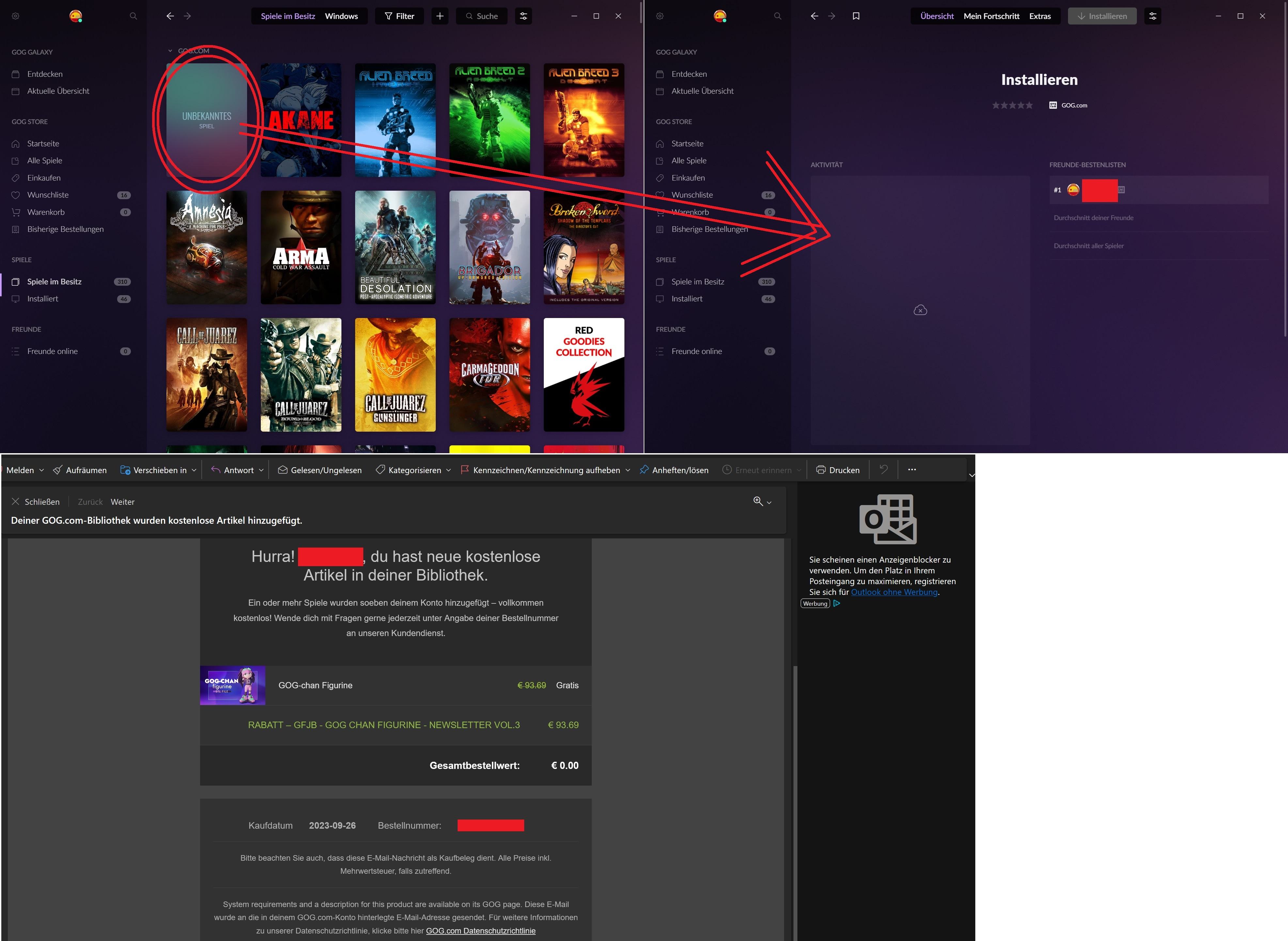Open Outlook ohne Werbung link

coord(894,592)
